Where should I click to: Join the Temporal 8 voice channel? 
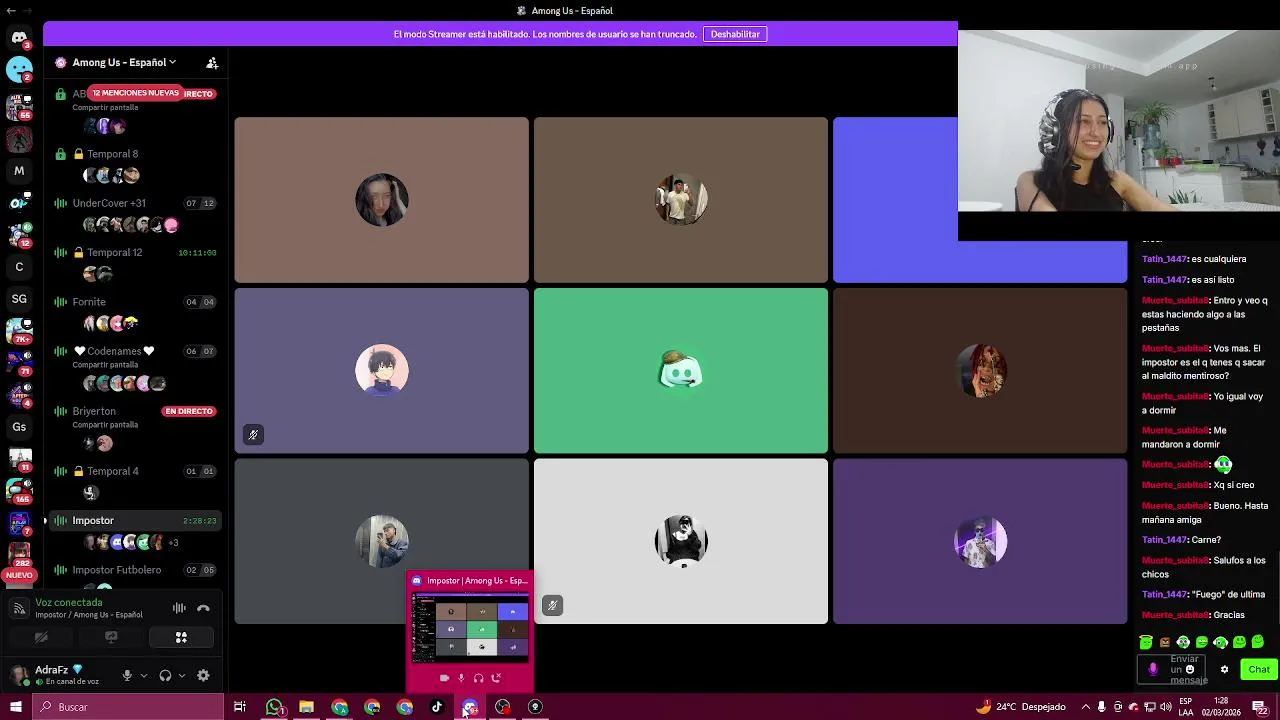[x=135, y=154]
